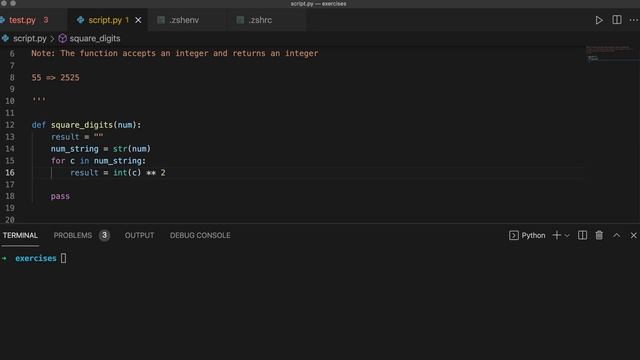Close the script.py tab

138,20
